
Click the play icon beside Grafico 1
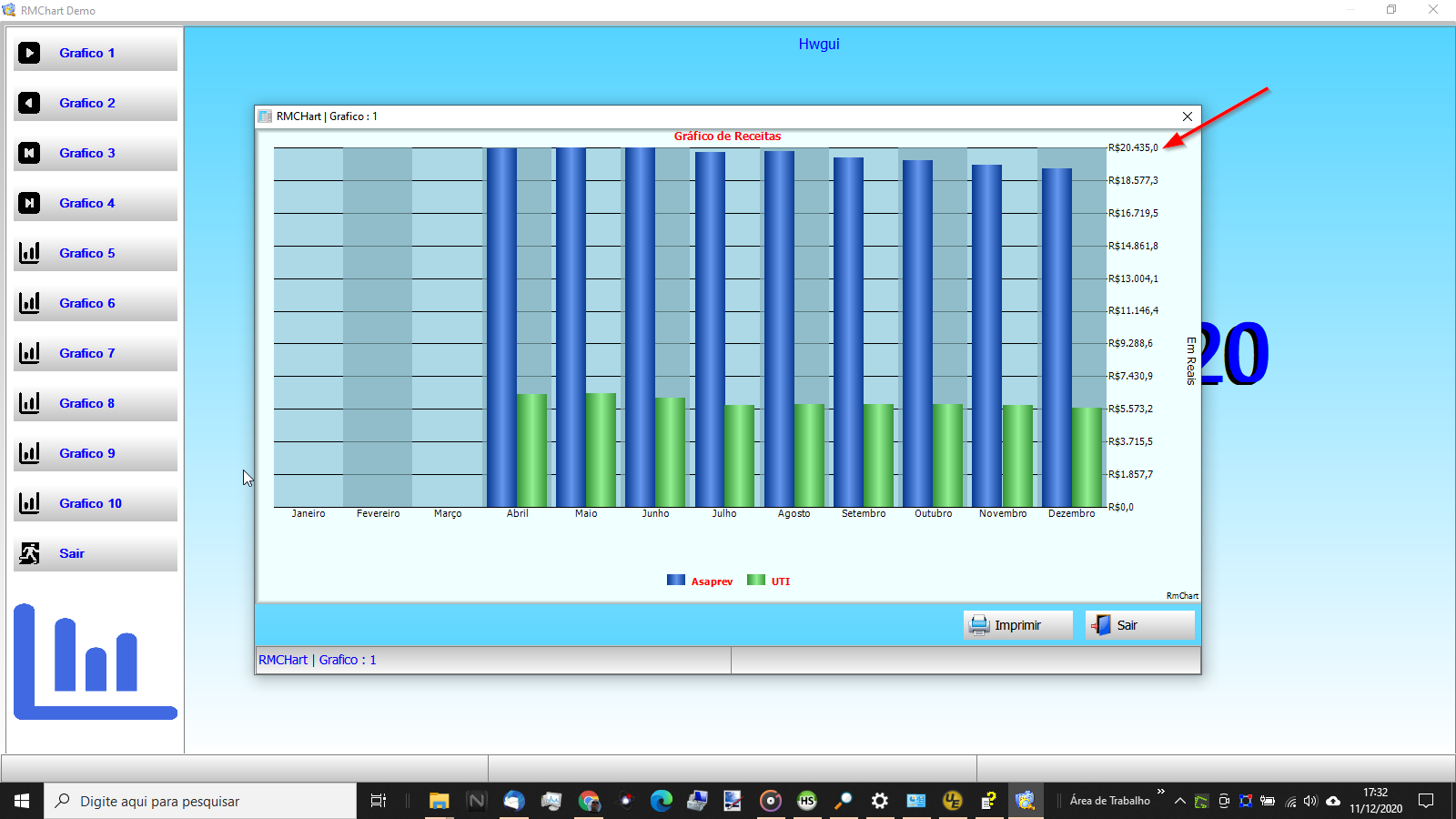(x=29, y=53)
